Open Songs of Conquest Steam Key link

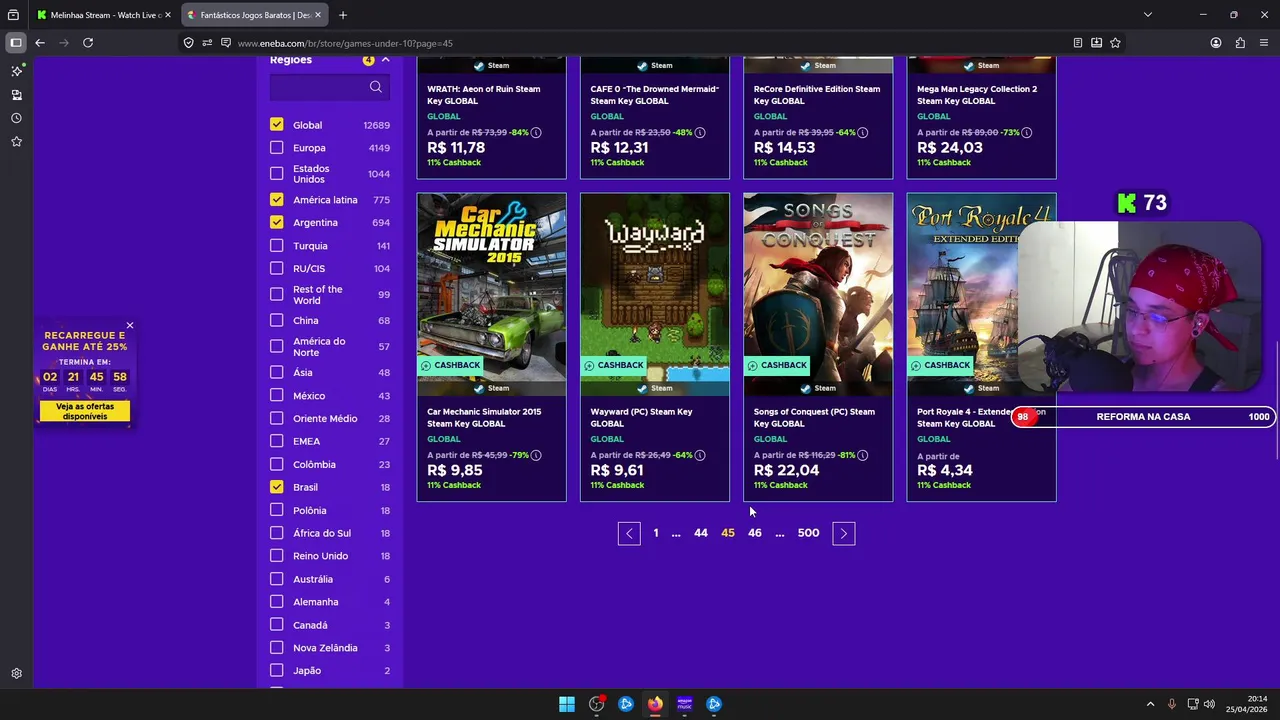[814, 417]
